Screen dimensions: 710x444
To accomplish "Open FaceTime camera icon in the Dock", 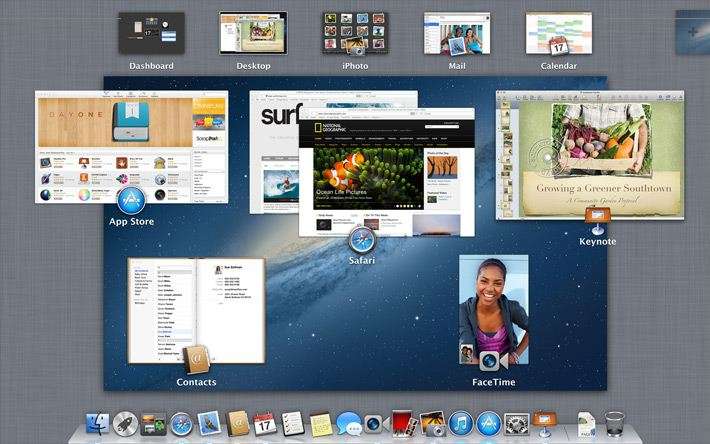I will point(376,424).
